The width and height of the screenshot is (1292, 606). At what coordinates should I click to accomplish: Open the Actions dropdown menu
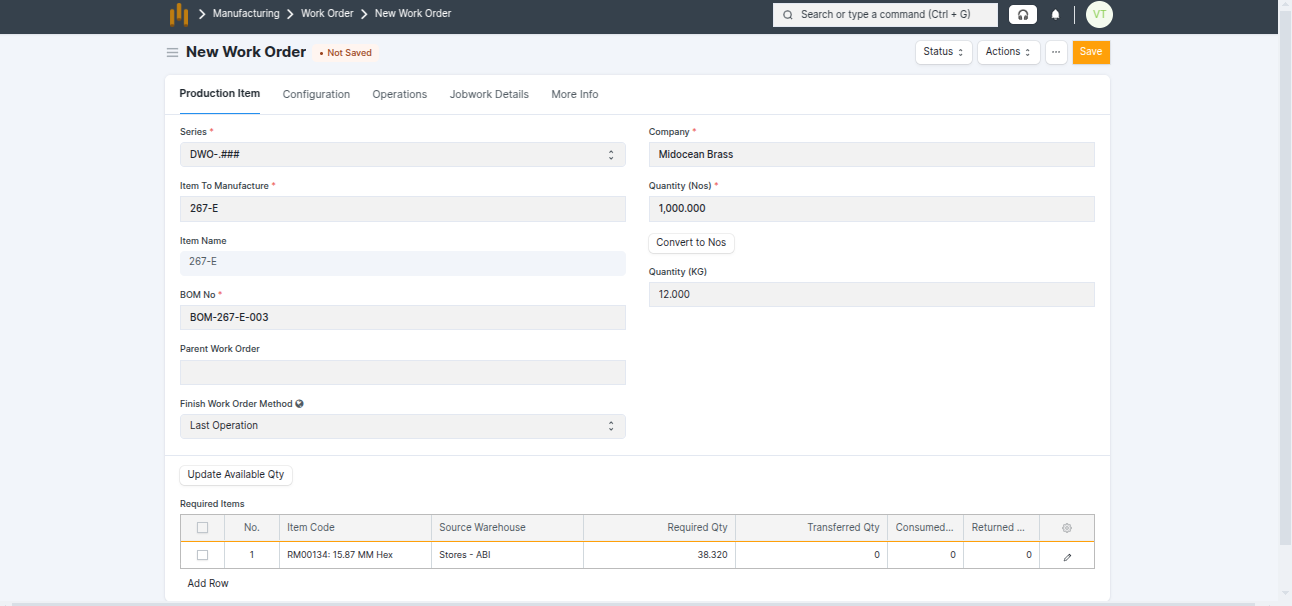click(x=1007, y=52)
